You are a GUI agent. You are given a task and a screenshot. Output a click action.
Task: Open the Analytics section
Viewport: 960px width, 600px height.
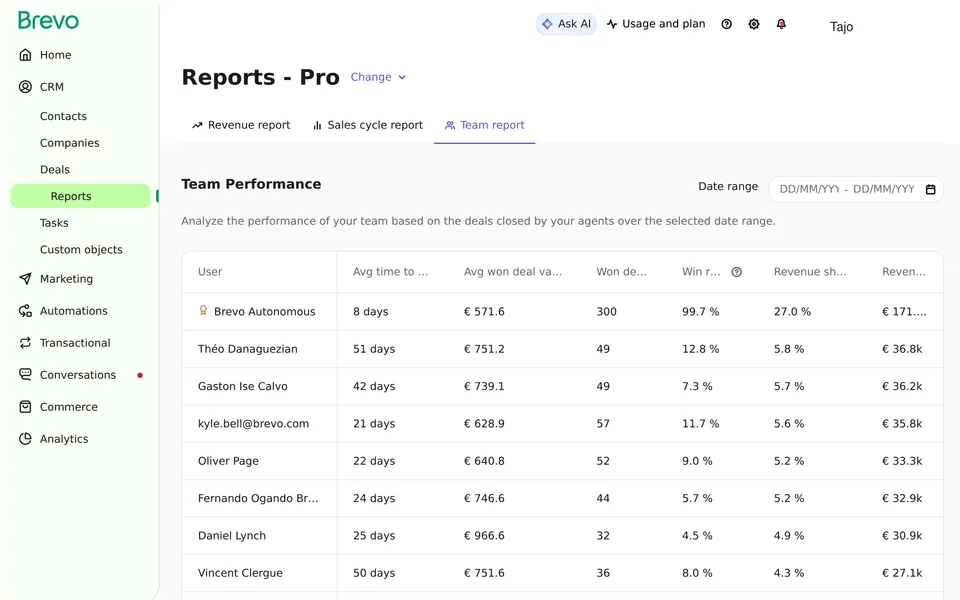pos(64,439)
